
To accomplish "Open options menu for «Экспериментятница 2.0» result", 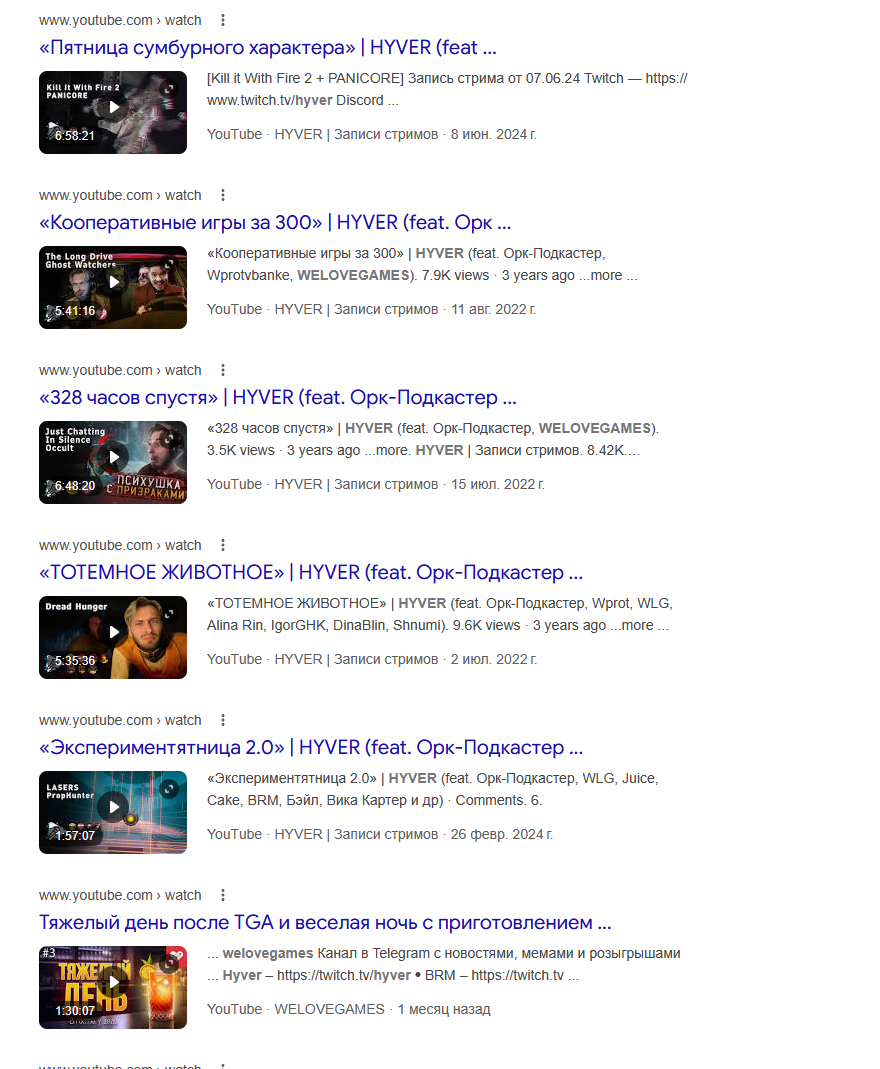I will (222, 721).
